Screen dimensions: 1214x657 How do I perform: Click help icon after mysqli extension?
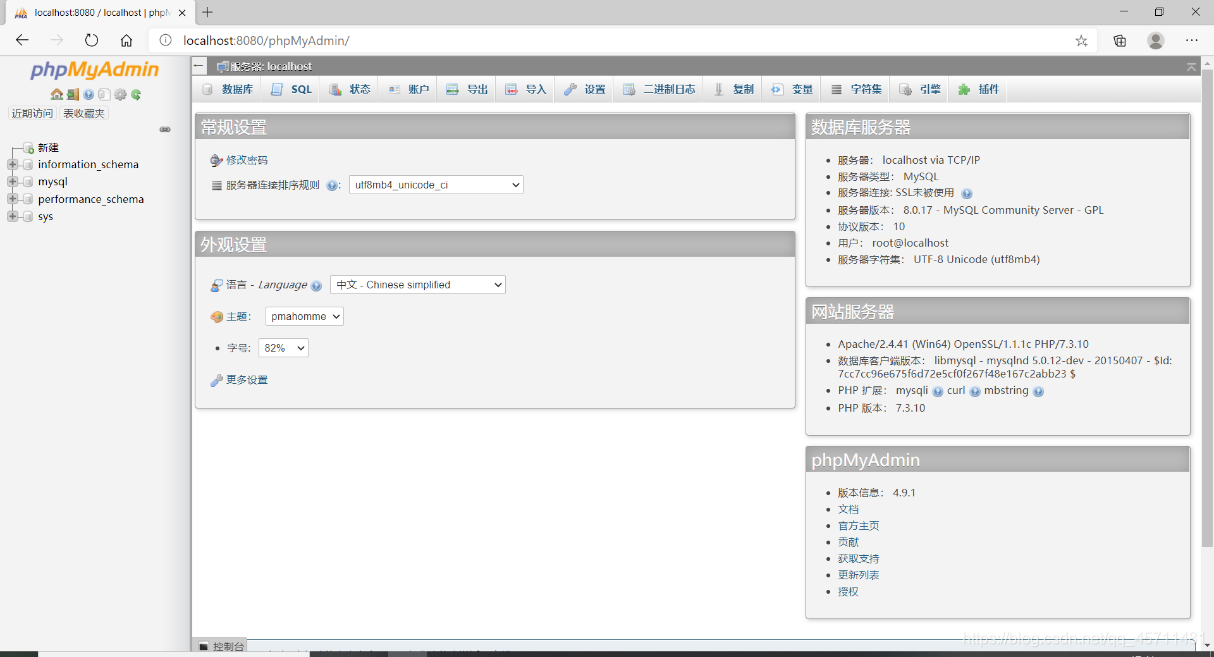(x=938, y=391)
